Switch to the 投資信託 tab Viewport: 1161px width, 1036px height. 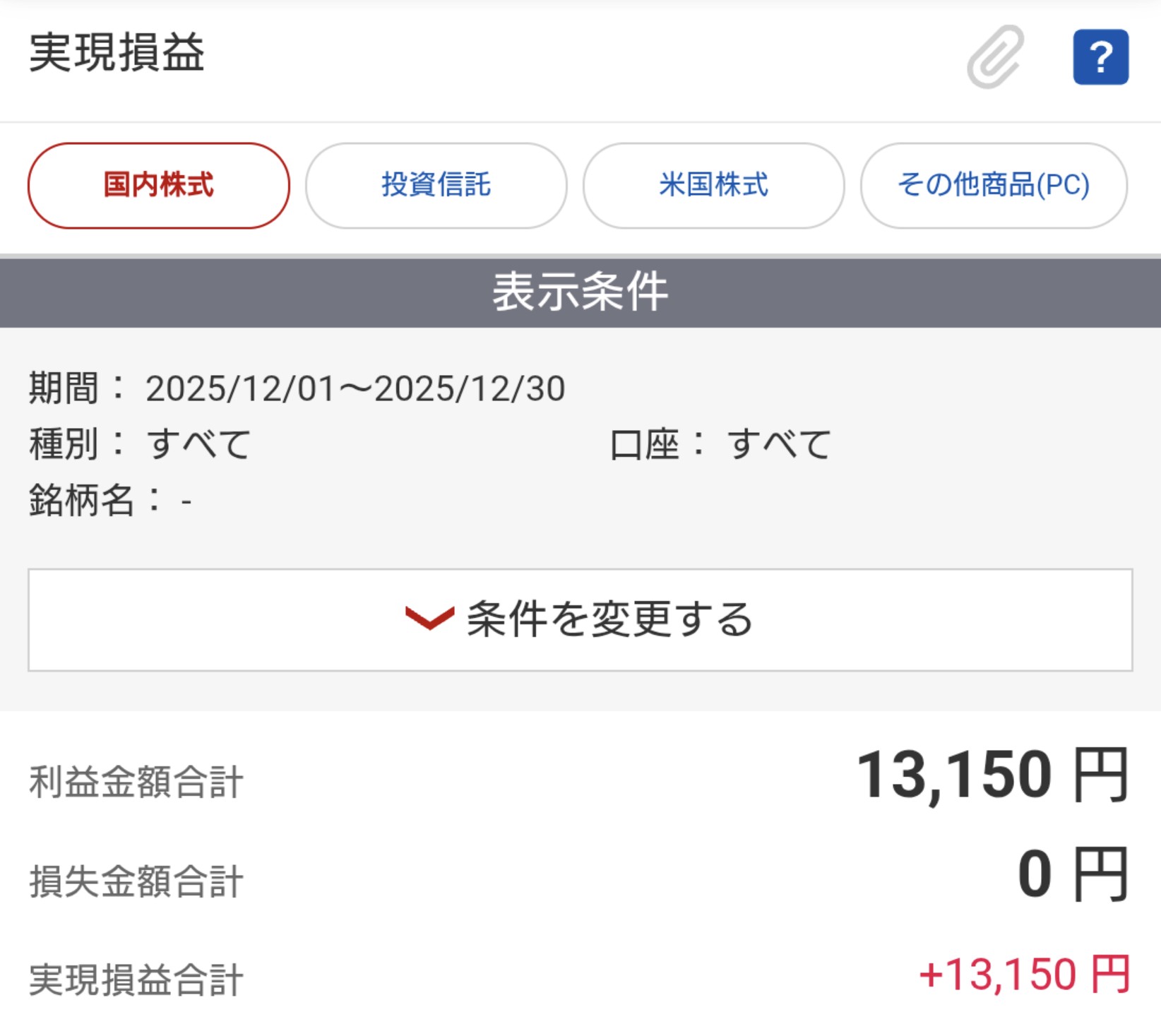[435, 185]
